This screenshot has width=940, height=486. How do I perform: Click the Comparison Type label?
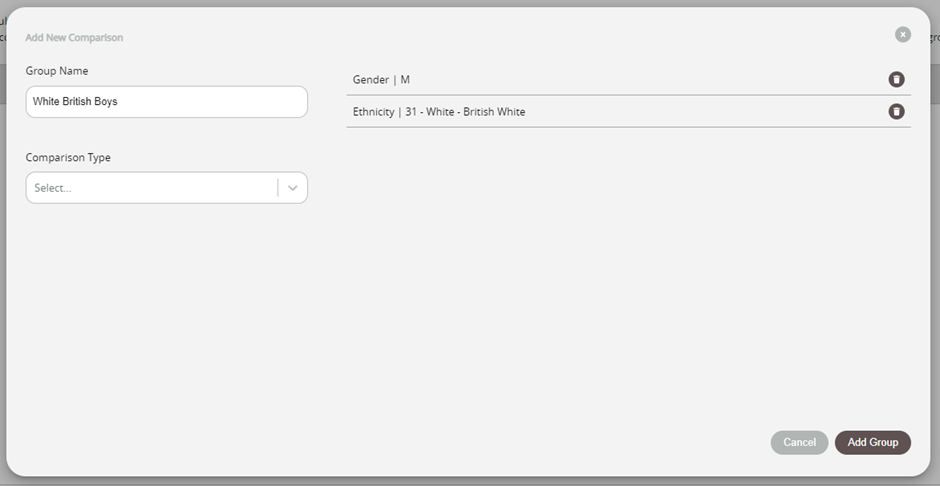click(x=68, y=158)
